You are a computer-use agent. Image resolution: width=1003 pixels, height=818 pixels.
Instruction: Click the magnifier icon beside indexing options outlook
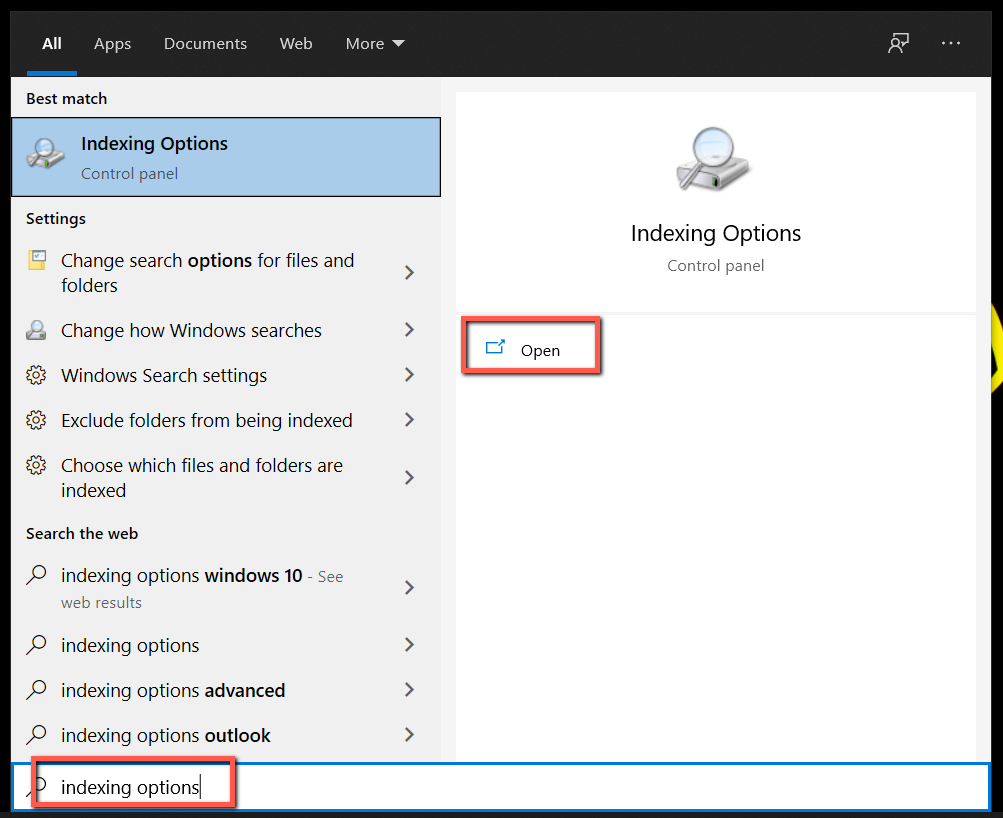(36, 735)
